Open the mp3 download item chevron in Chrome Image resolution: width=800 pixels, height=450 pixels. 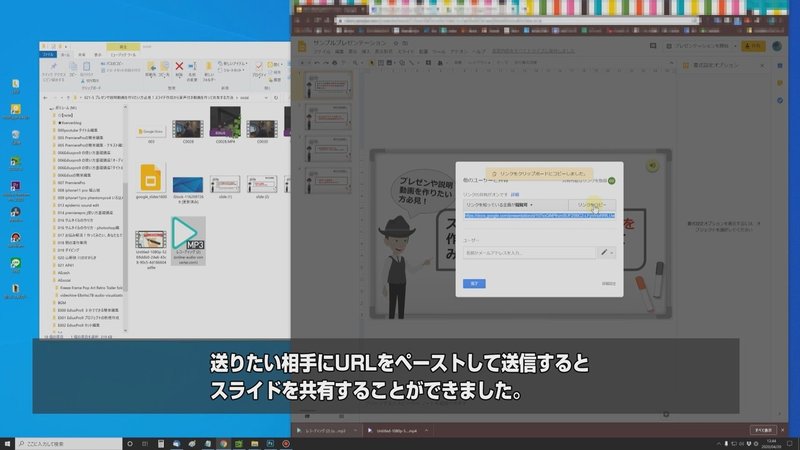pyautogui.click(x=356, y=431)
